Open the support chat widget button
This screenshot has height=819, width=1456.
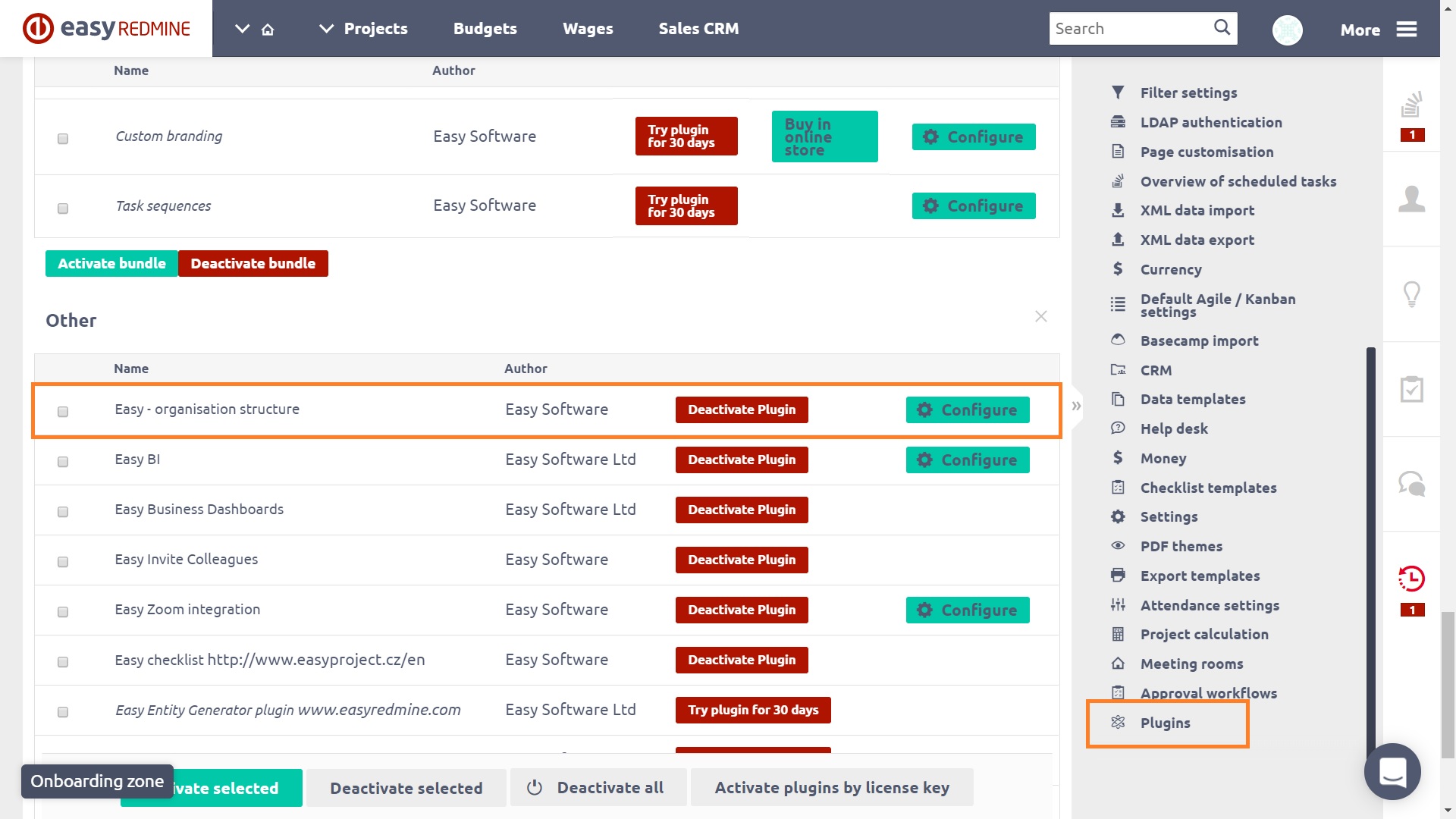pyautogui.click(x=1392, y=772)
